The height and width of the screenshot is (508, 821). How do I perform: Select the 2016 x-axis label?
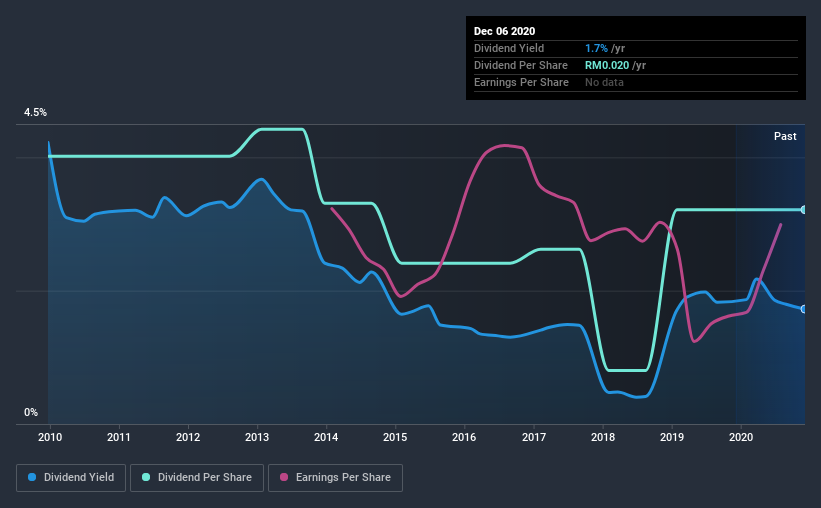coord(464,437)
